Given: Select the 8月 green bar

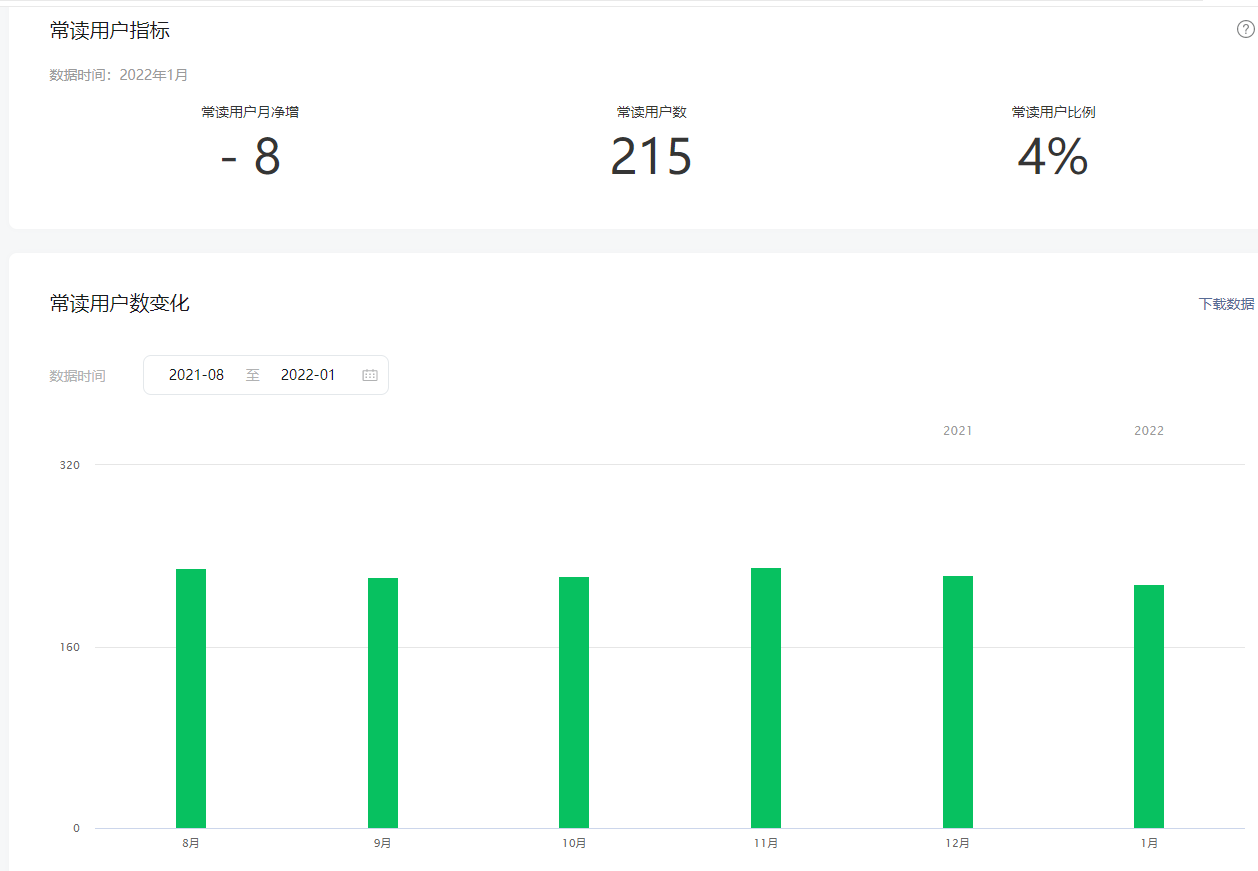Looking at the screenshot, I should [x=191, y=698].
